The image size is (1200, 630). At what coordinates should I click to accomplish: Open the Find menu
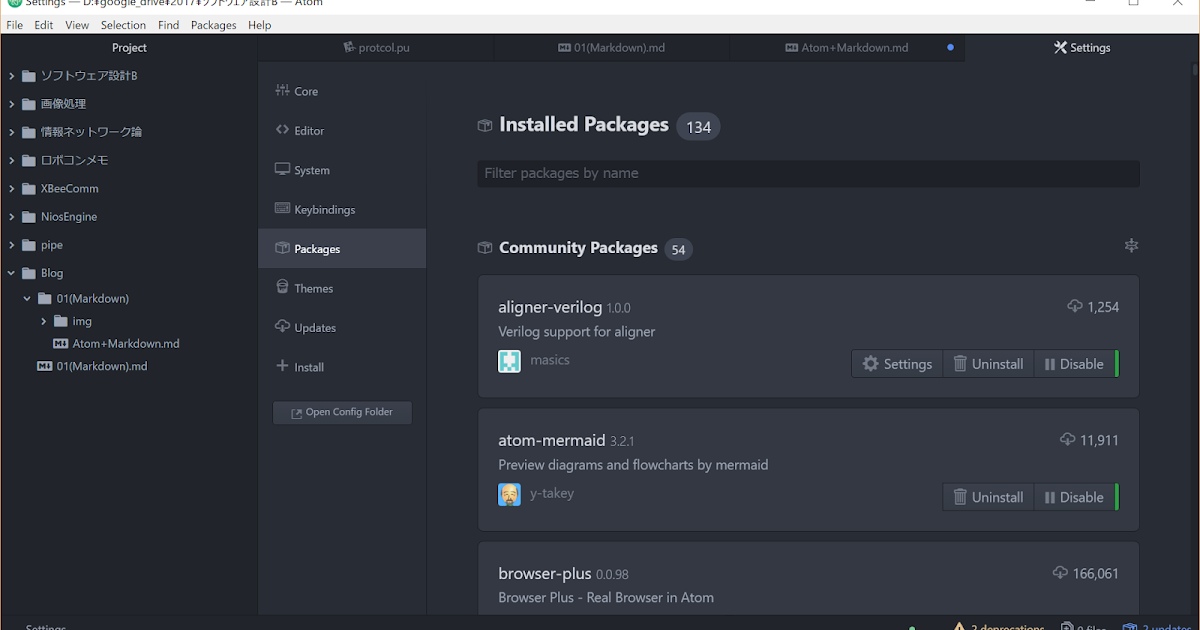pos(169,25)
